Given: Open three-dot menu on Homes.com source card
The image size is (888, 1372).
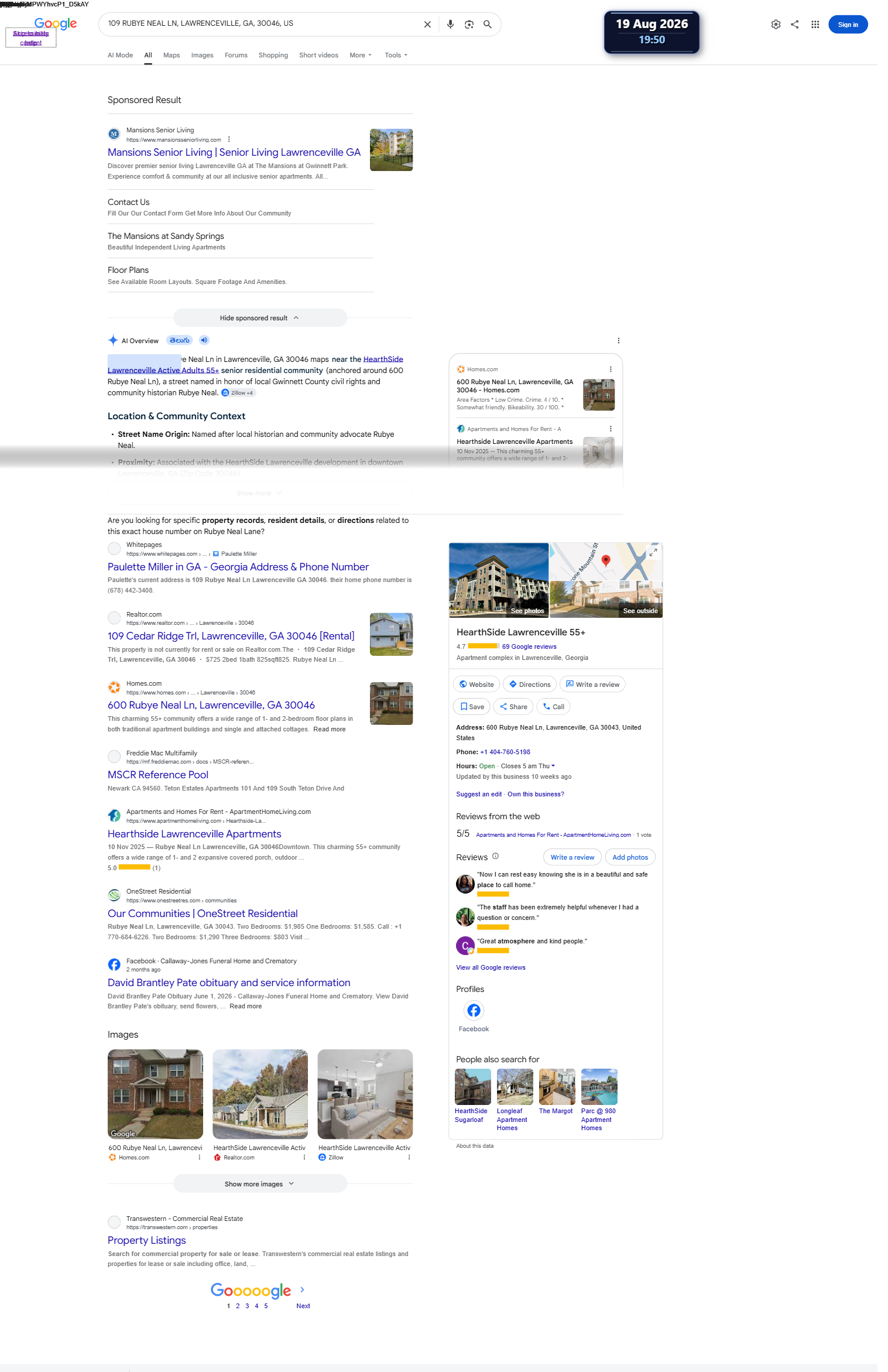Looking at the screenshot, I should click(611, 369).
